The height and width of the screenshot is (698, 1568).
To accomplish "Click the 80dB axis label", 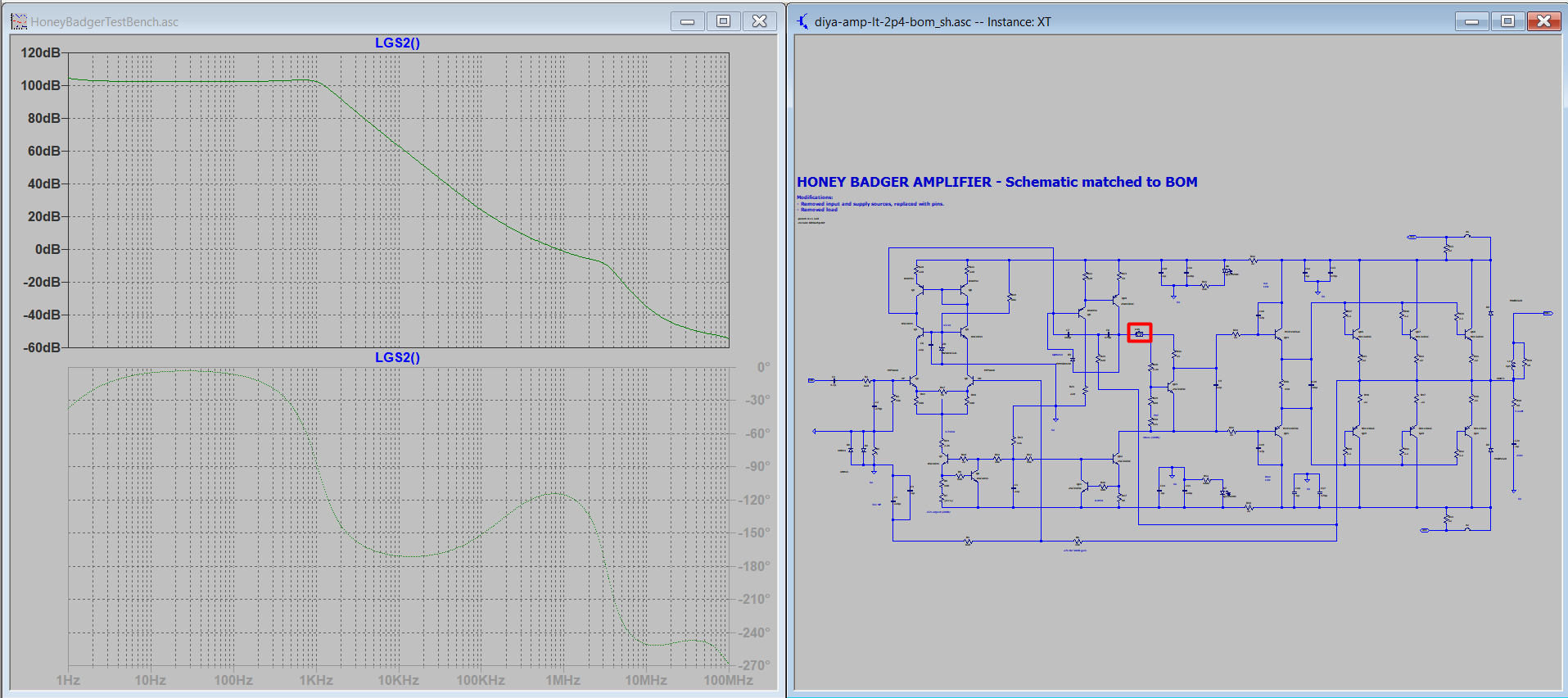I will [44, 118].
